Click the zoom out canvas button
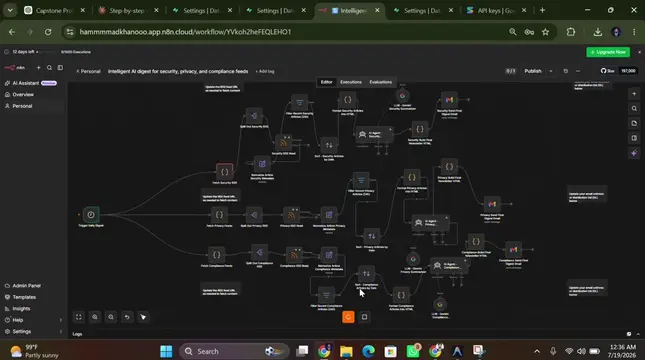The image size is (645, 360). point(111,317)
